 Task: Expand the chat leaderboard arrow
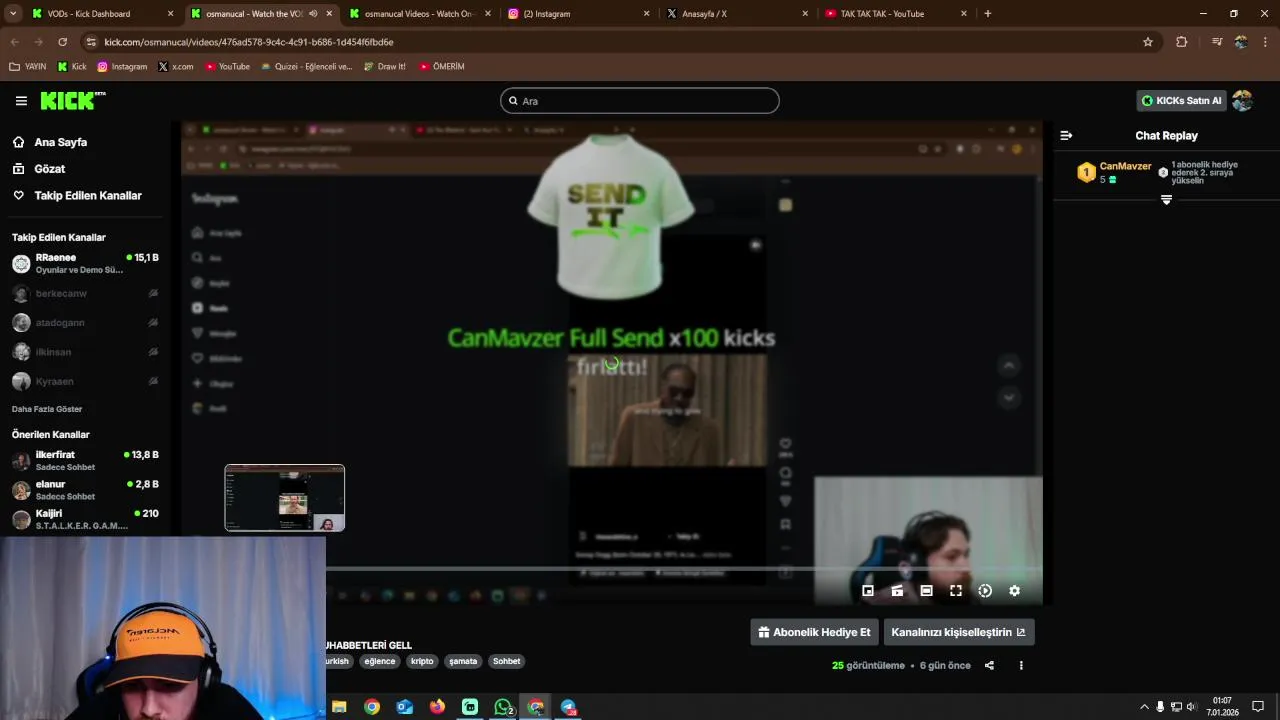(x=1166, y=200)
